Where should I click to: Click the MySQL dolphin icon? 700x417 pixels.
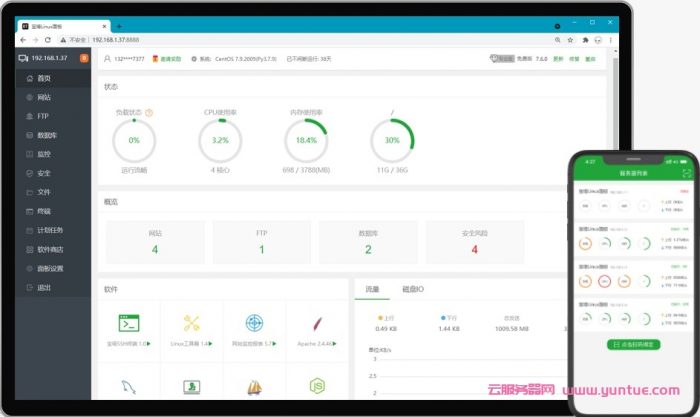129,386
